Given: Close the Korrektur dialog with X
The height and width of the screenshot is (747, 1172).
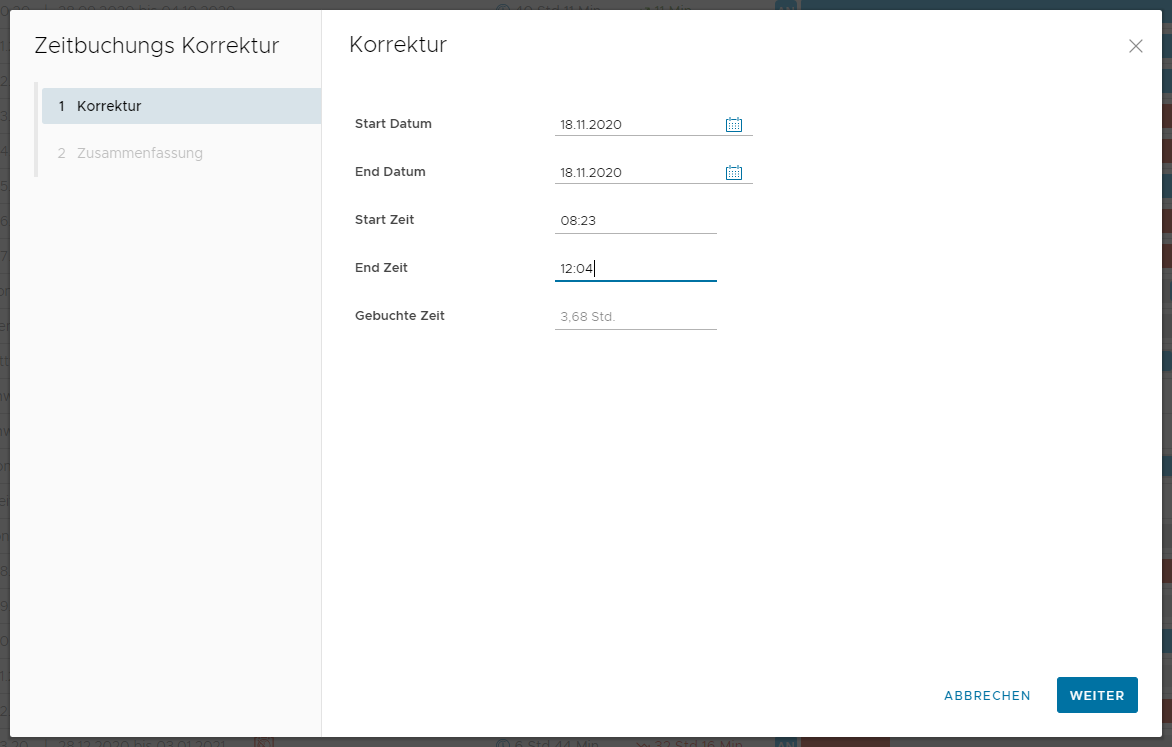Looking at the screenshot, I should click(x=1135, y=46).
